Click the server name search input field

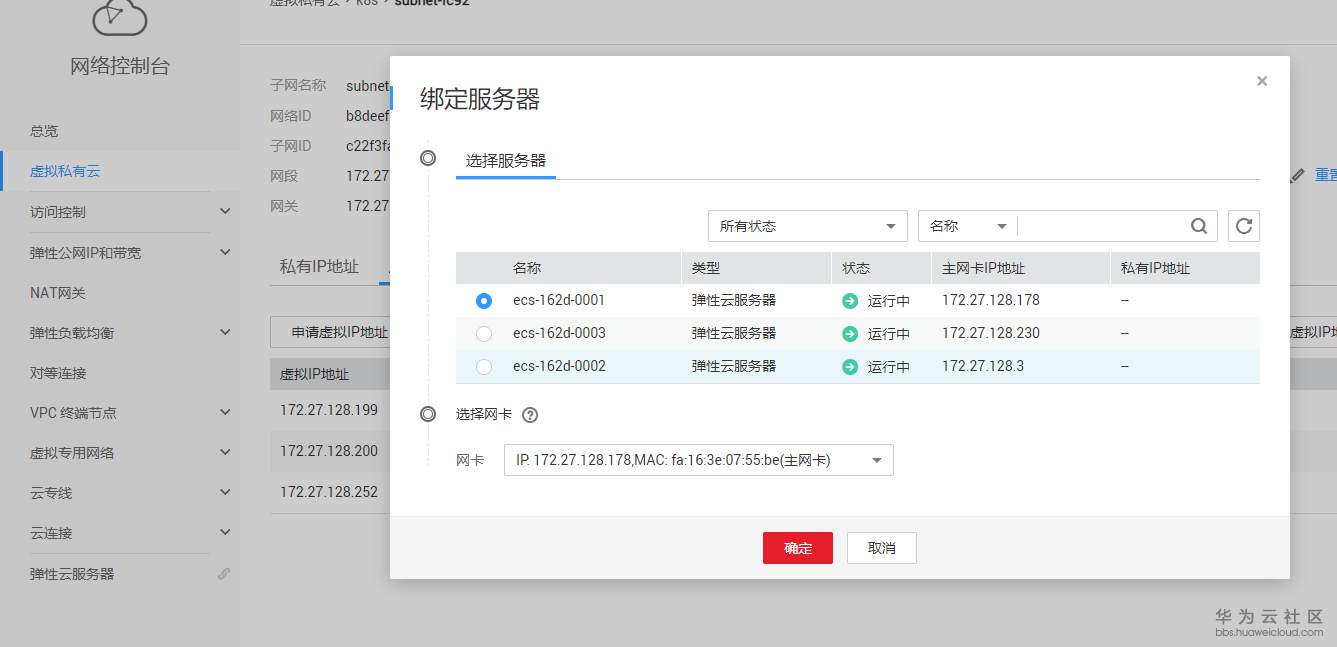[1100, 226]
